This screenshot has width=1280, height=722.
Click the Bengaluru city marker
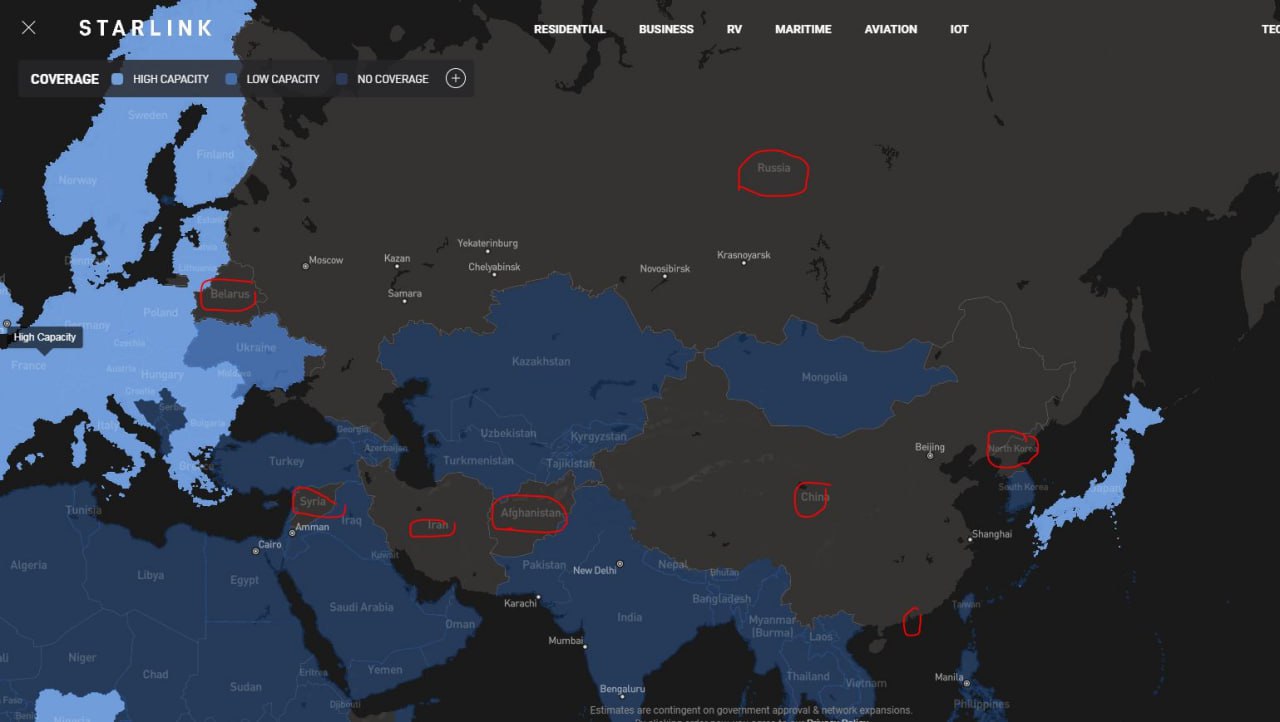pyautogui.click(x=622, y=696)
